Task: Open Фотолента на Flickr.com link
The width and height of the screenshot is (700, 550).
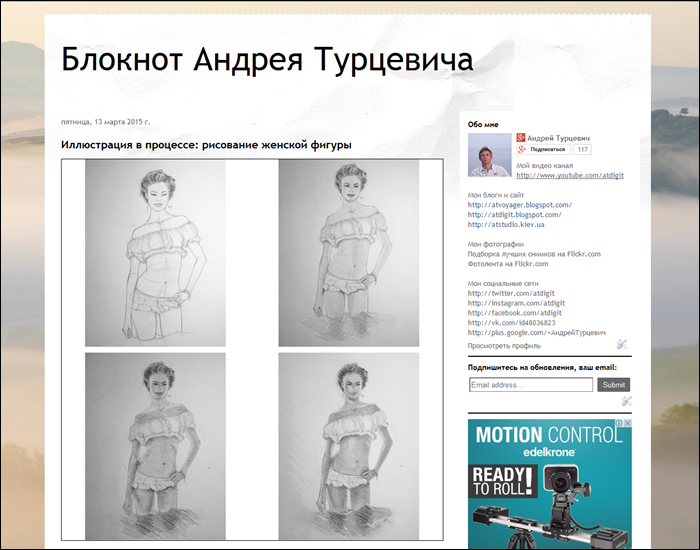Action: pyautogui.click(x=508, y=264)
